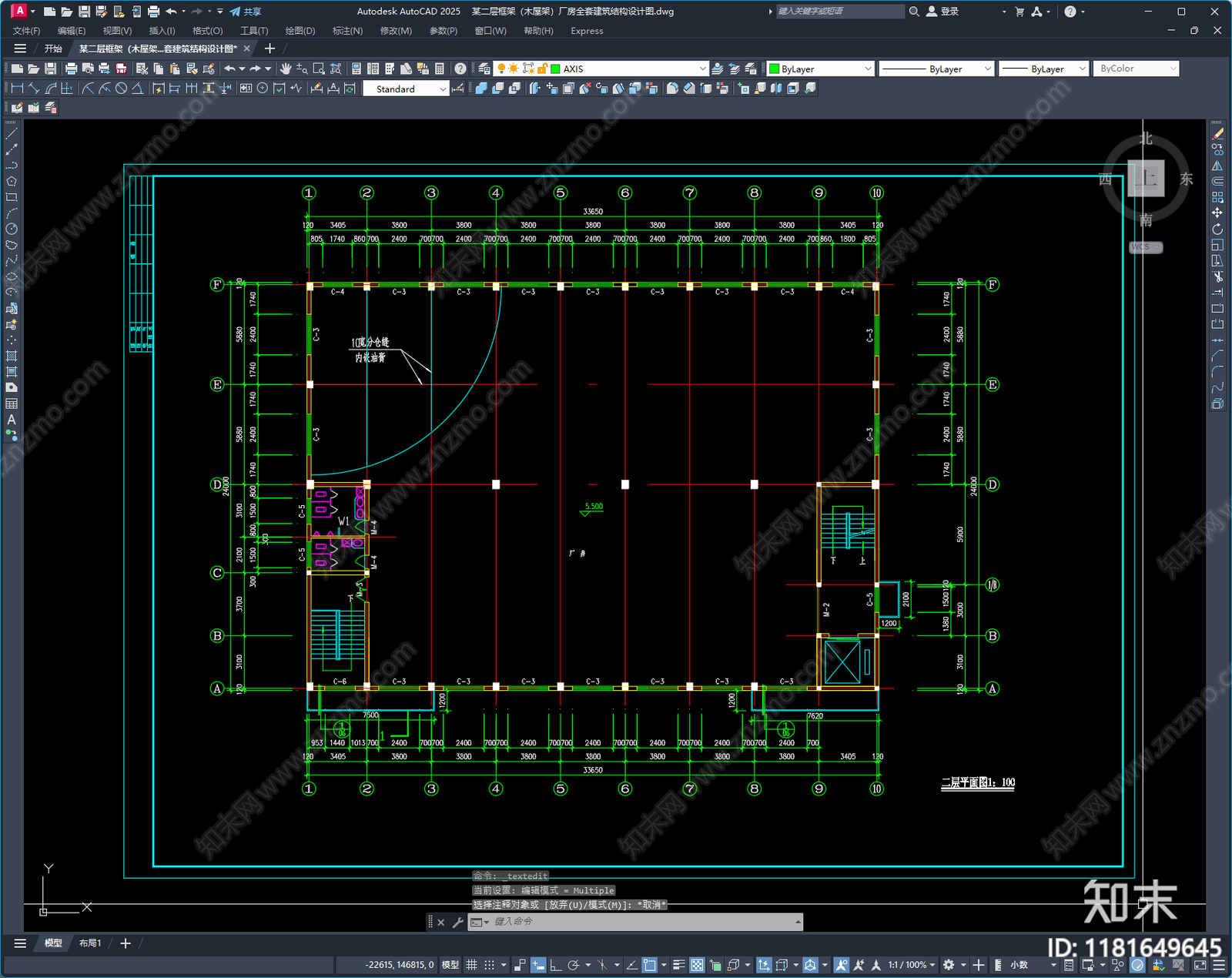Click the Dimension Update icon
The image size is (1232, 978).
tap(350, 89)
